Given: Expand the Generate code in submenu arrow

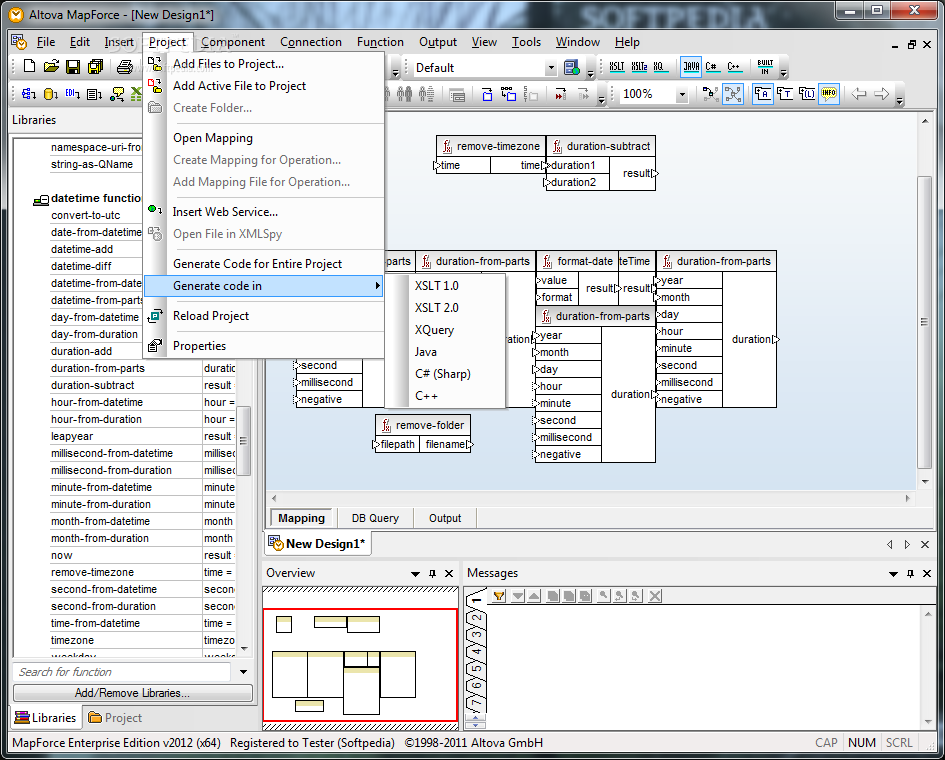Looking at the screenshot, I should (377, 286).
